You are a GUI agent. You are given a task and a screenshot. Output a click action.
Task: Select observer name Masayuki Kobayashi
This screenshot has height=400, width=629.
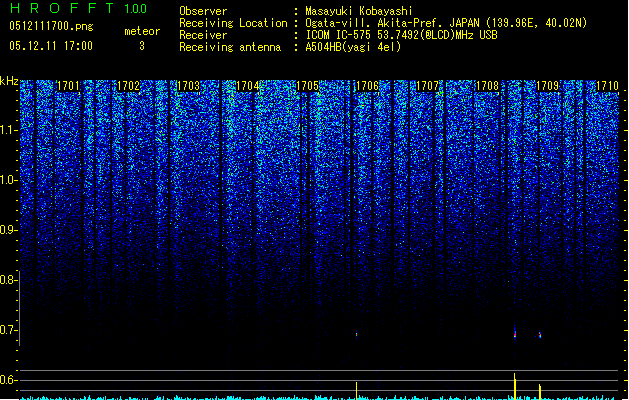(359, 11)
